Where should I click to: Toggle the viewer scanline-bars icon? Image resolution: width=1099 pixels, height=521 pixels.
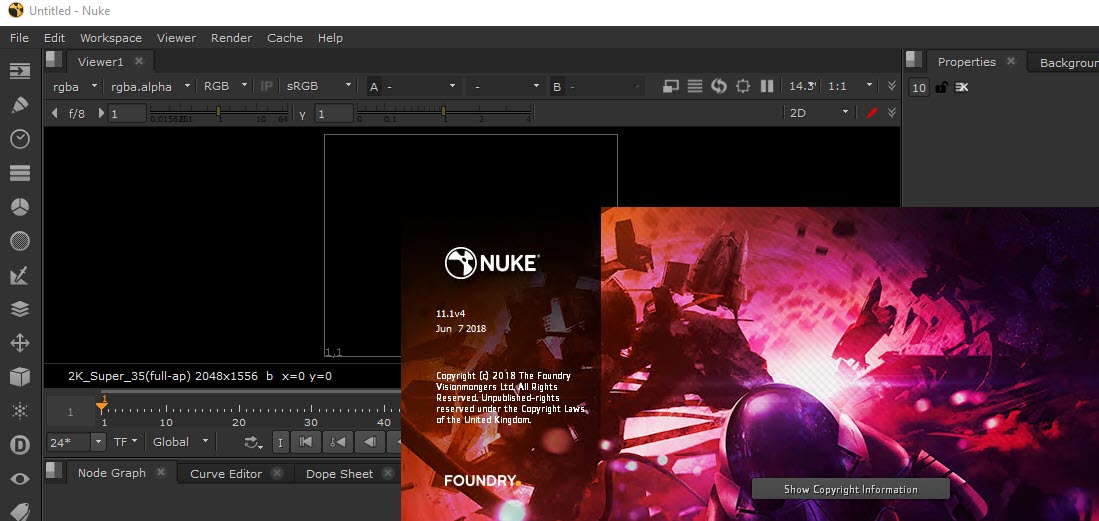tap(695, 86)
